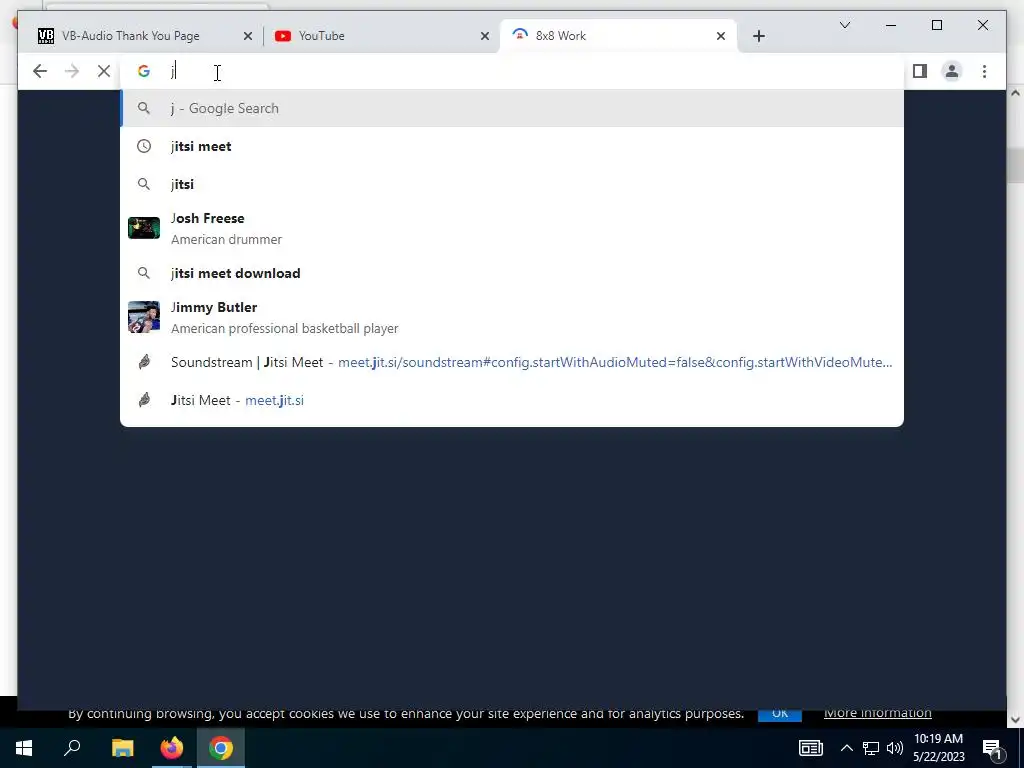Viewport: 1024px width, 768px height.
Task: Click the Jimmy Butler thumbnail image
Action: [144, 317]
